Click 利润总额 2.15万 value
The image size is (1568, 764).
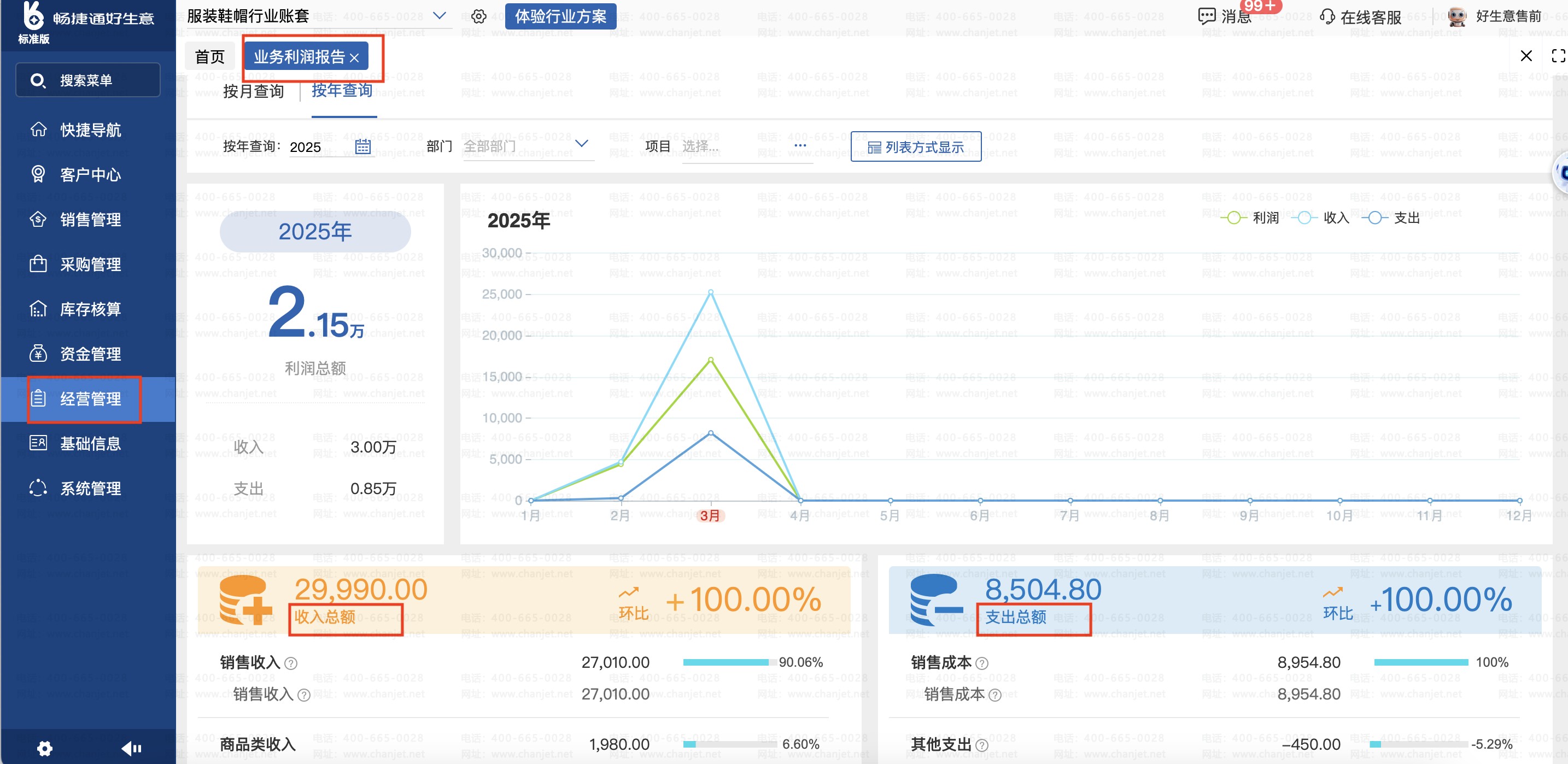tap(316, 312)
